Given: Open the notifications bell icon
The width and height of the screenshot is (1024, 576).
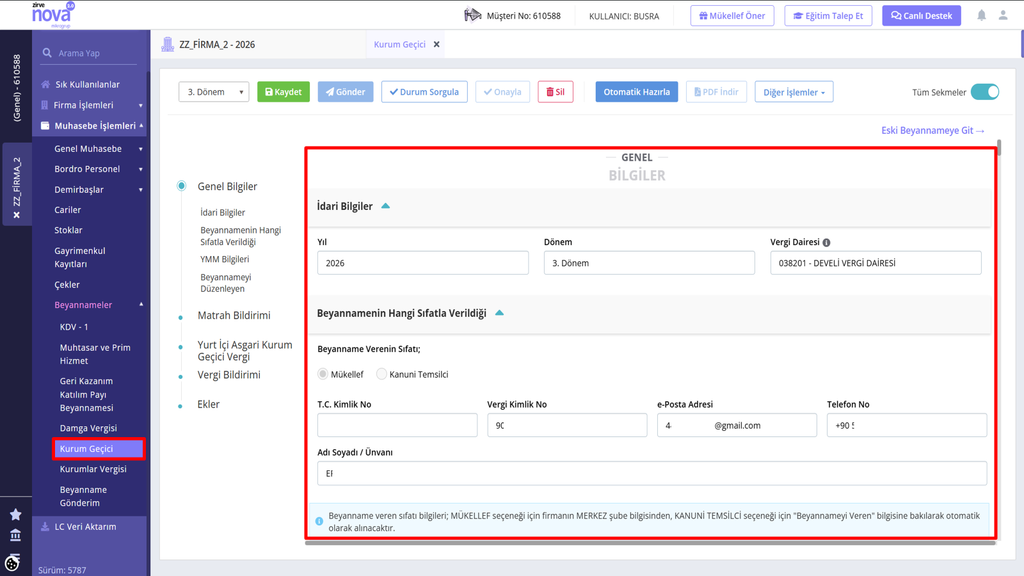Looking at the screenshot, I should (x=981, y=15).
